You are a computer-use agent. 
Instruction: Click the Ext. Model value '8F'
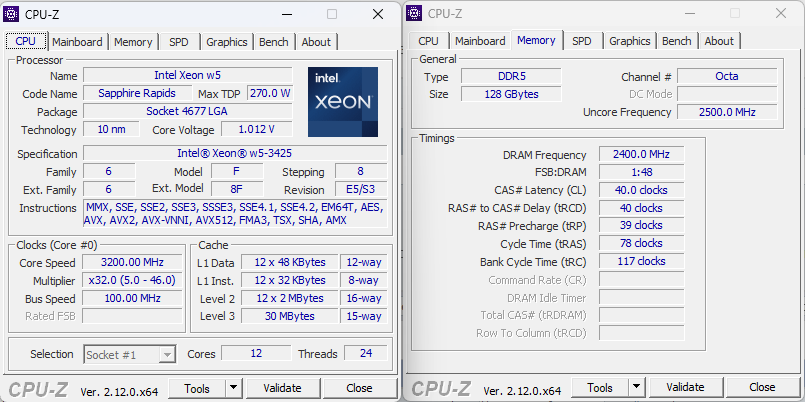point(237,189)
